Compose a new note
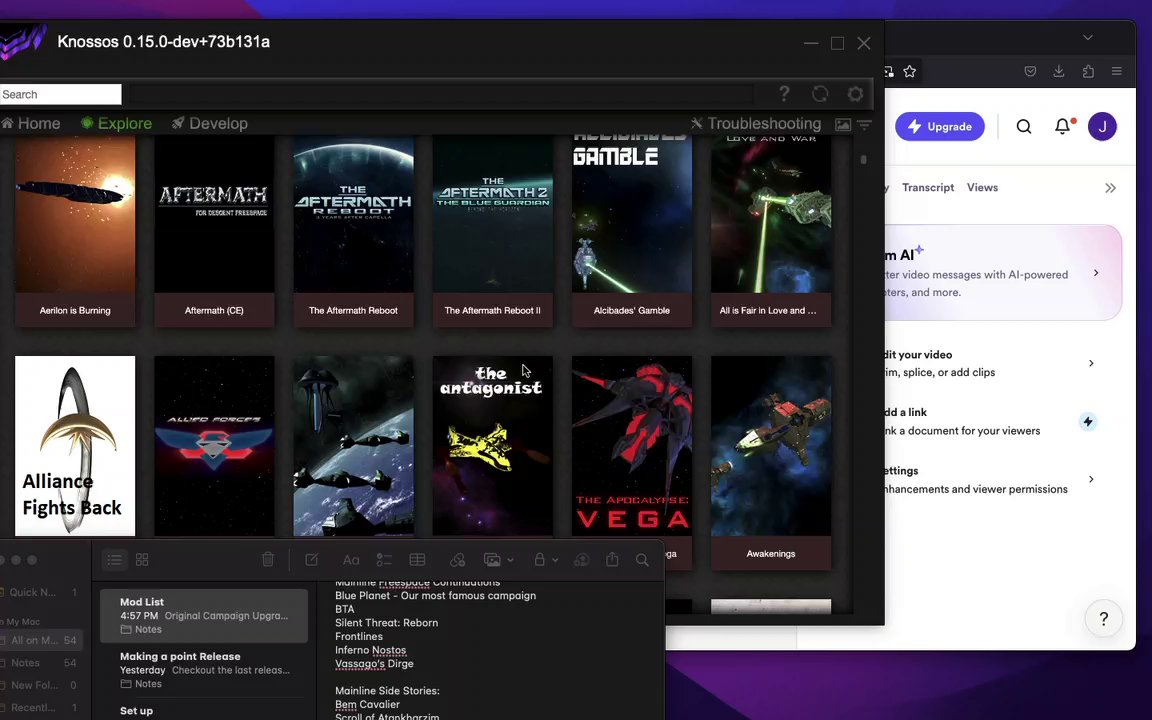This screenshot has width=1152, height=720. point(312,560)
